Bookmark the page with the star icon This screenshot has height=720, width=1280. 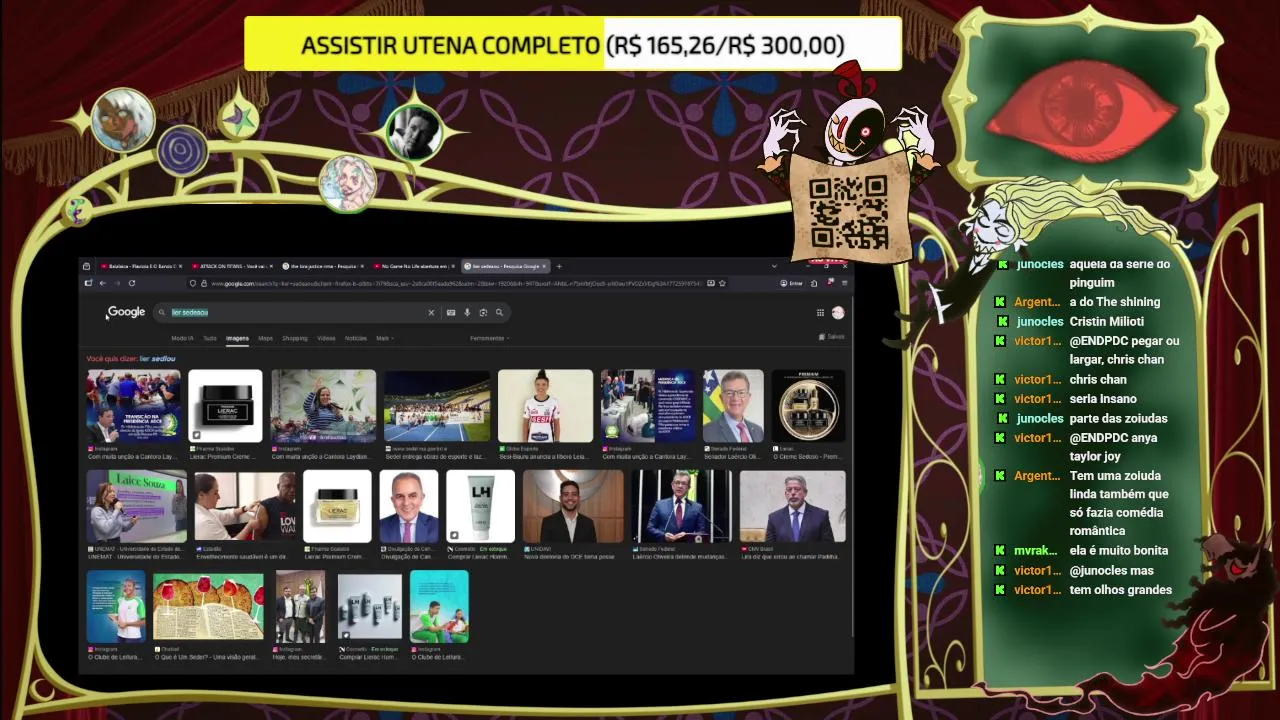click(x=722, y=283)
